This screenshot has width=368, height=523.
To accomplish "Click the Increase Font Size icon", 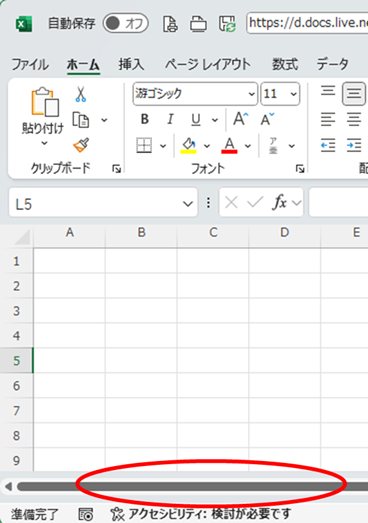I will click(241, 119).
